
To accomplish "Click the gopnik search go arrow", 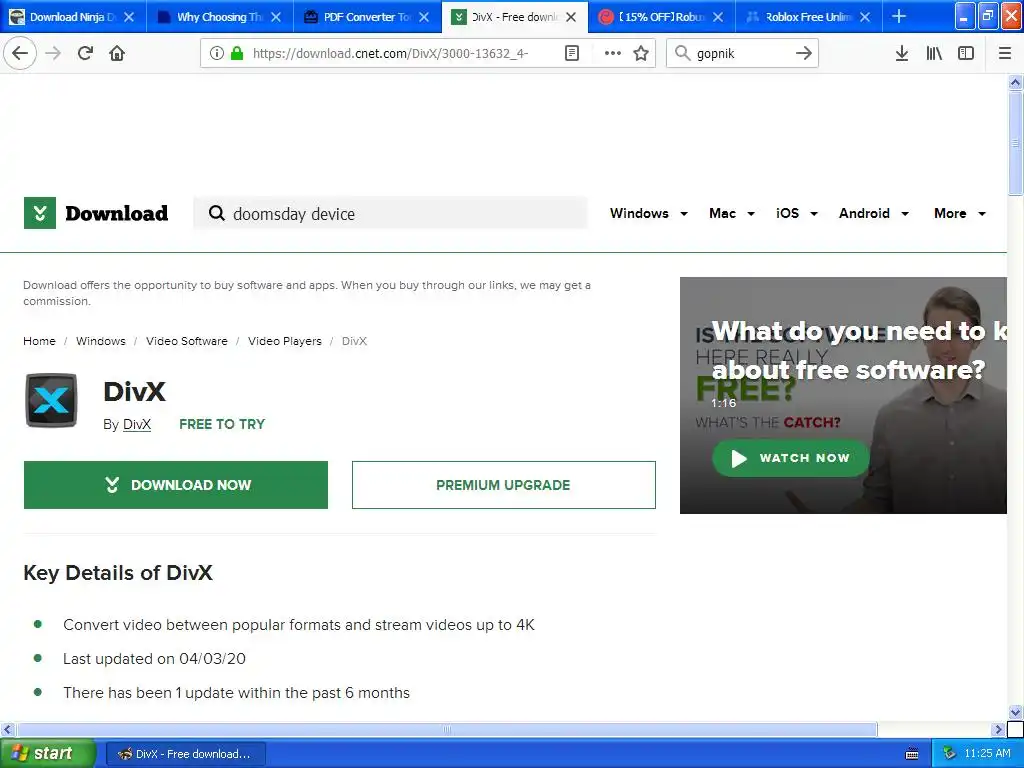I will click(x=804, y=53).
